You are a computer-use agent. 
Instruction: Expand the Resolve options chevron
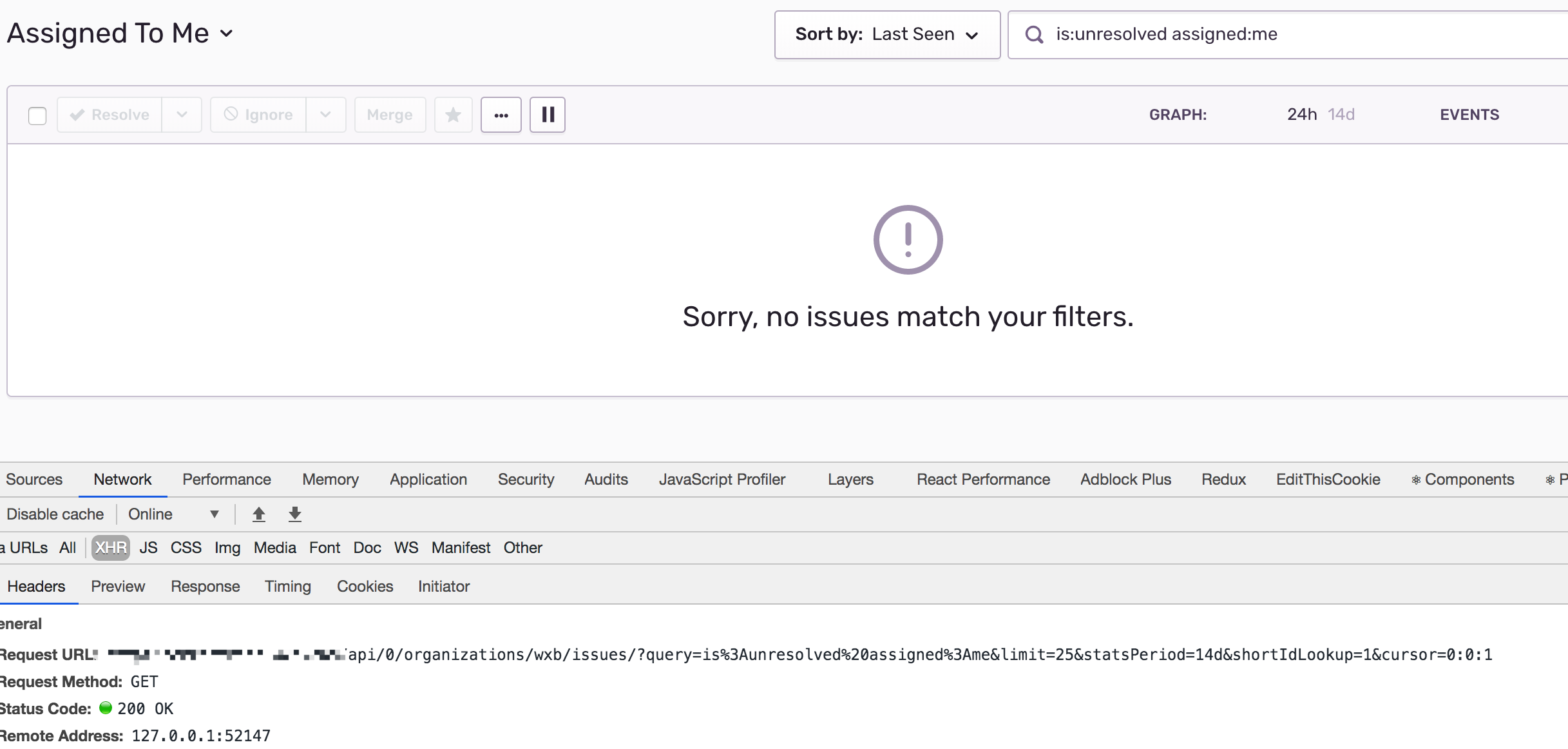[x=182, y=115]
